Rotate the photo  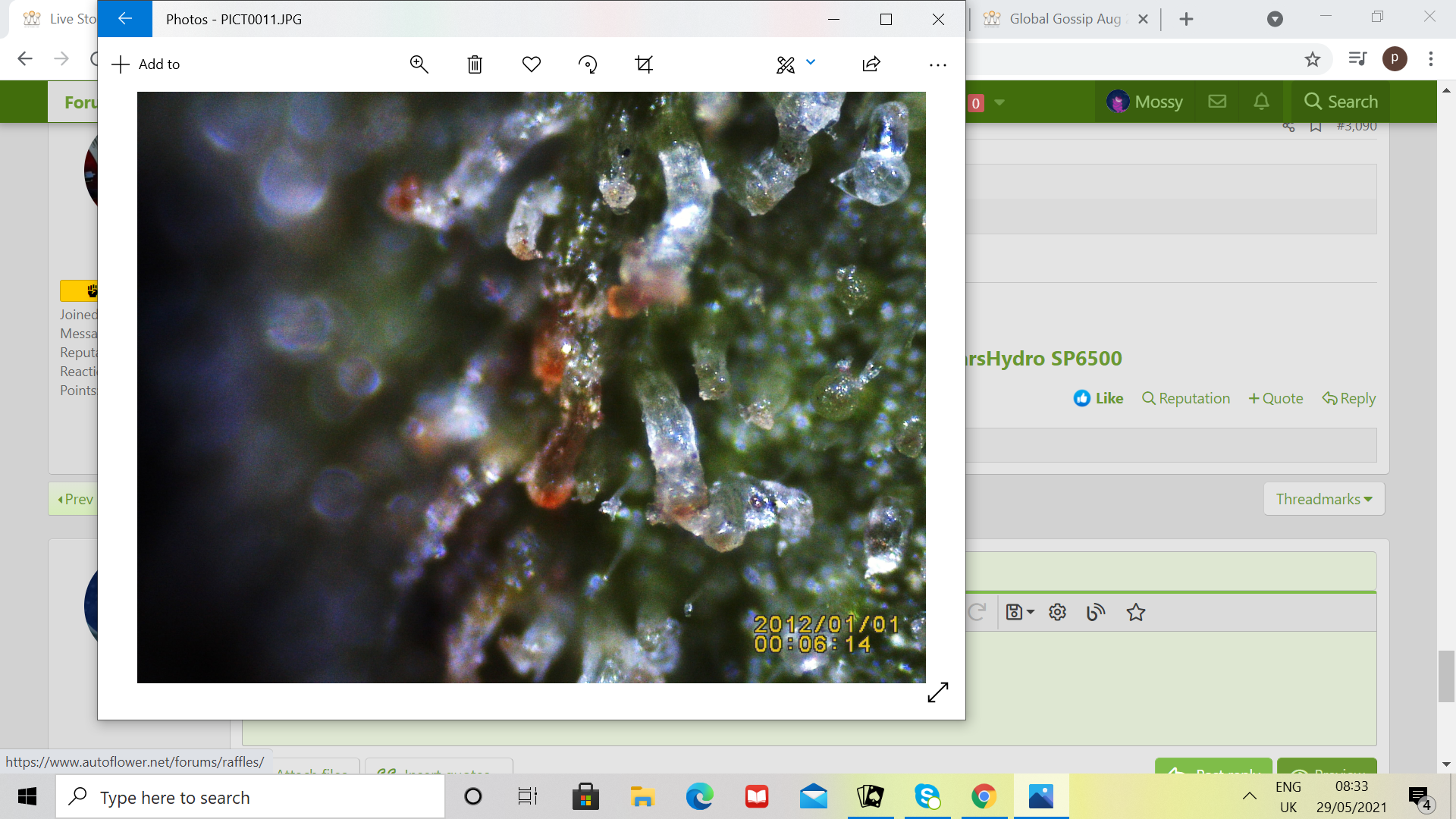tap(588, 64)
